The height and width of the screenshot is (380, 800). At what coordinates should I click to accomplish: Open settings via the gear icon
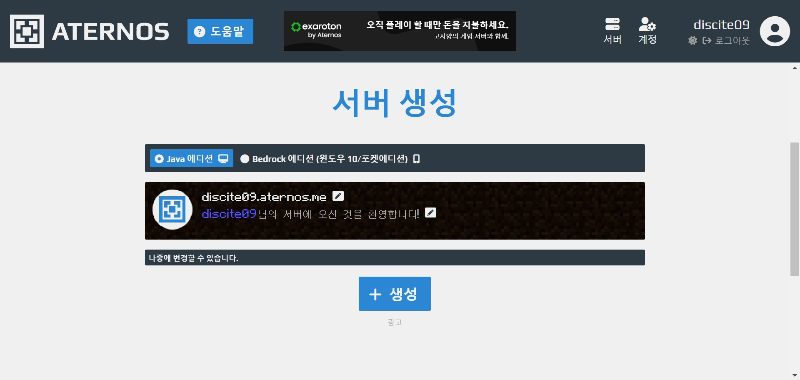click(x=692, y=41)
